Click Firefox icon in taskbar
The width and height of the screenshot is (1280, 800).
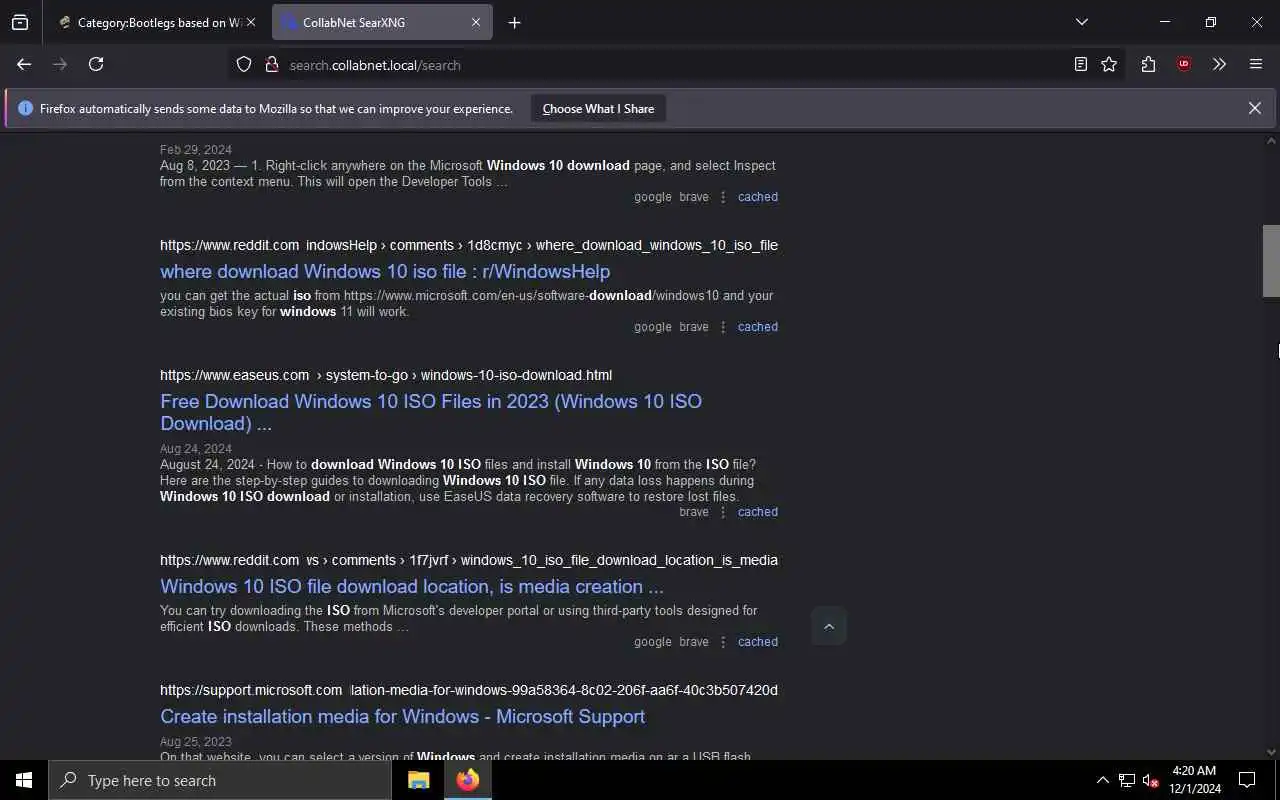click(467, 780)
